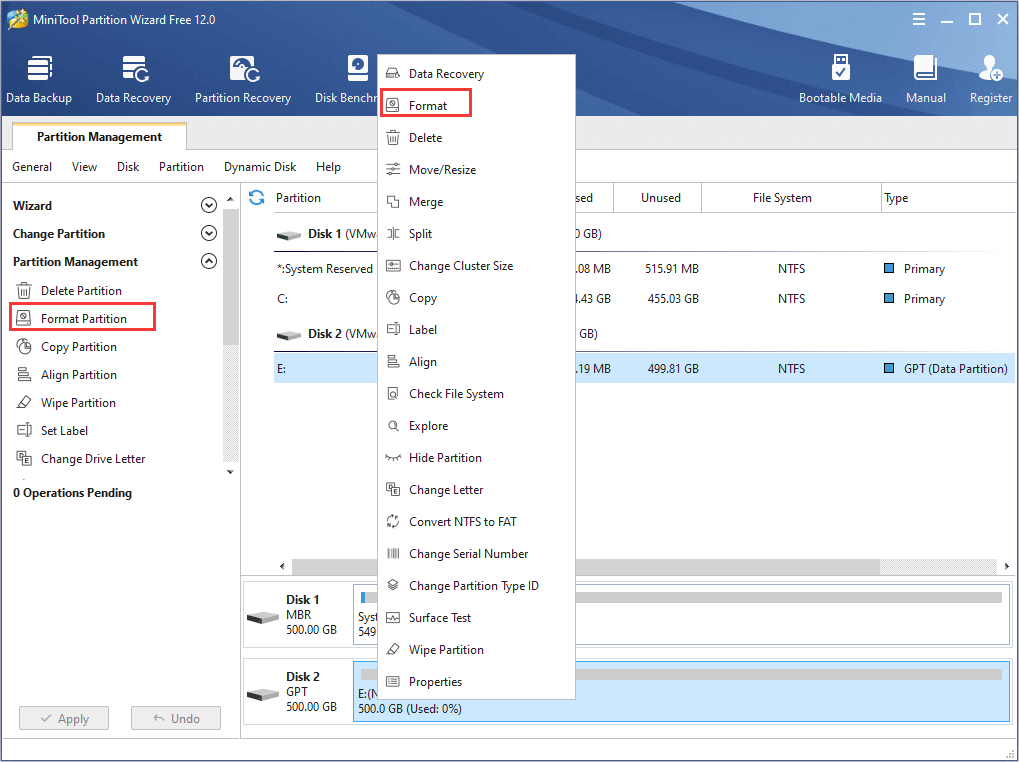Select Delete in the context menu
The height and width of the screenshot is (762, 1019).
[x=476, y=138]
